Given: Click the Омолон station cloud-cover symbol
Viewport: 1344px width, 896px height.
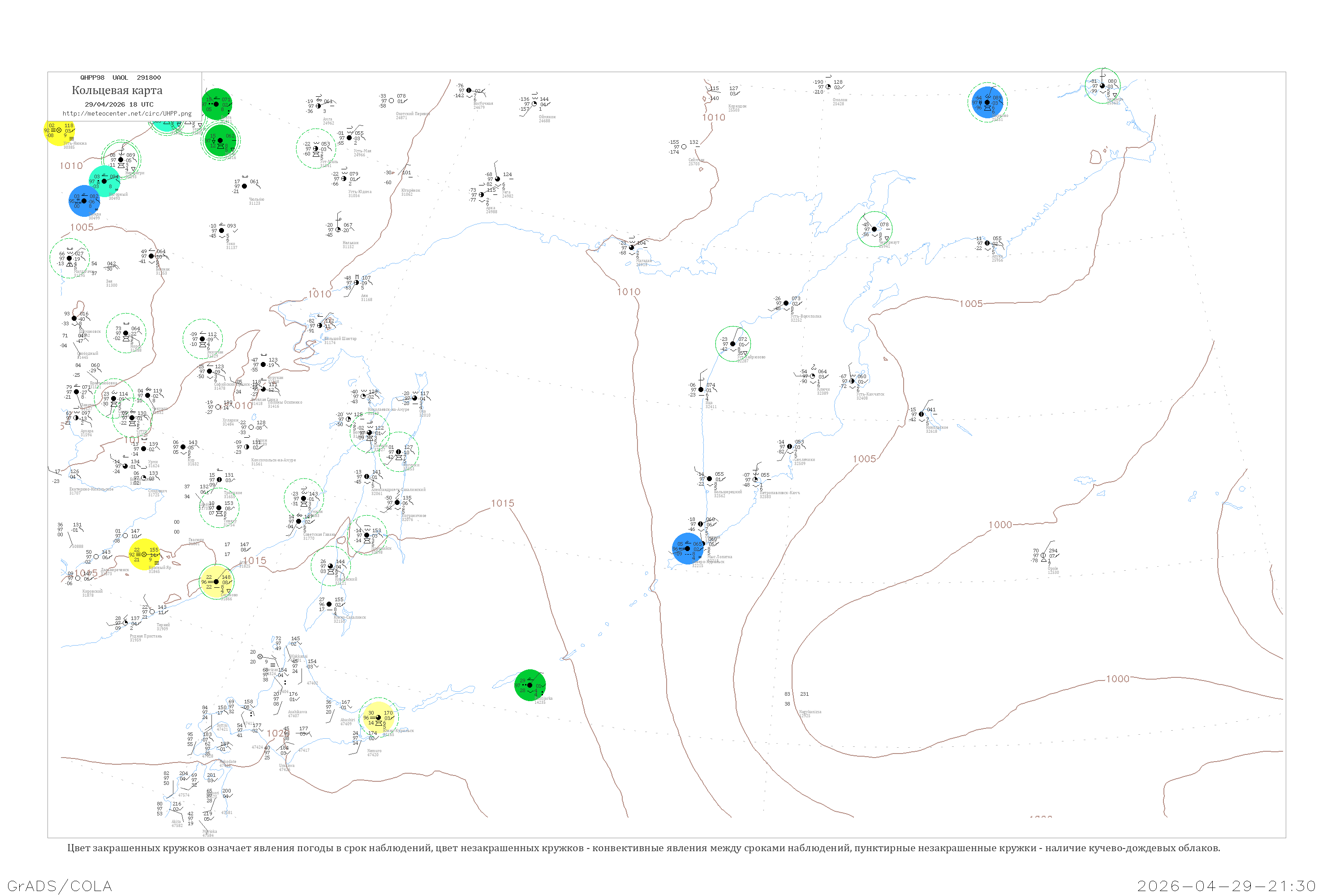Looking at the screenshot, I should tap(828, 87).
